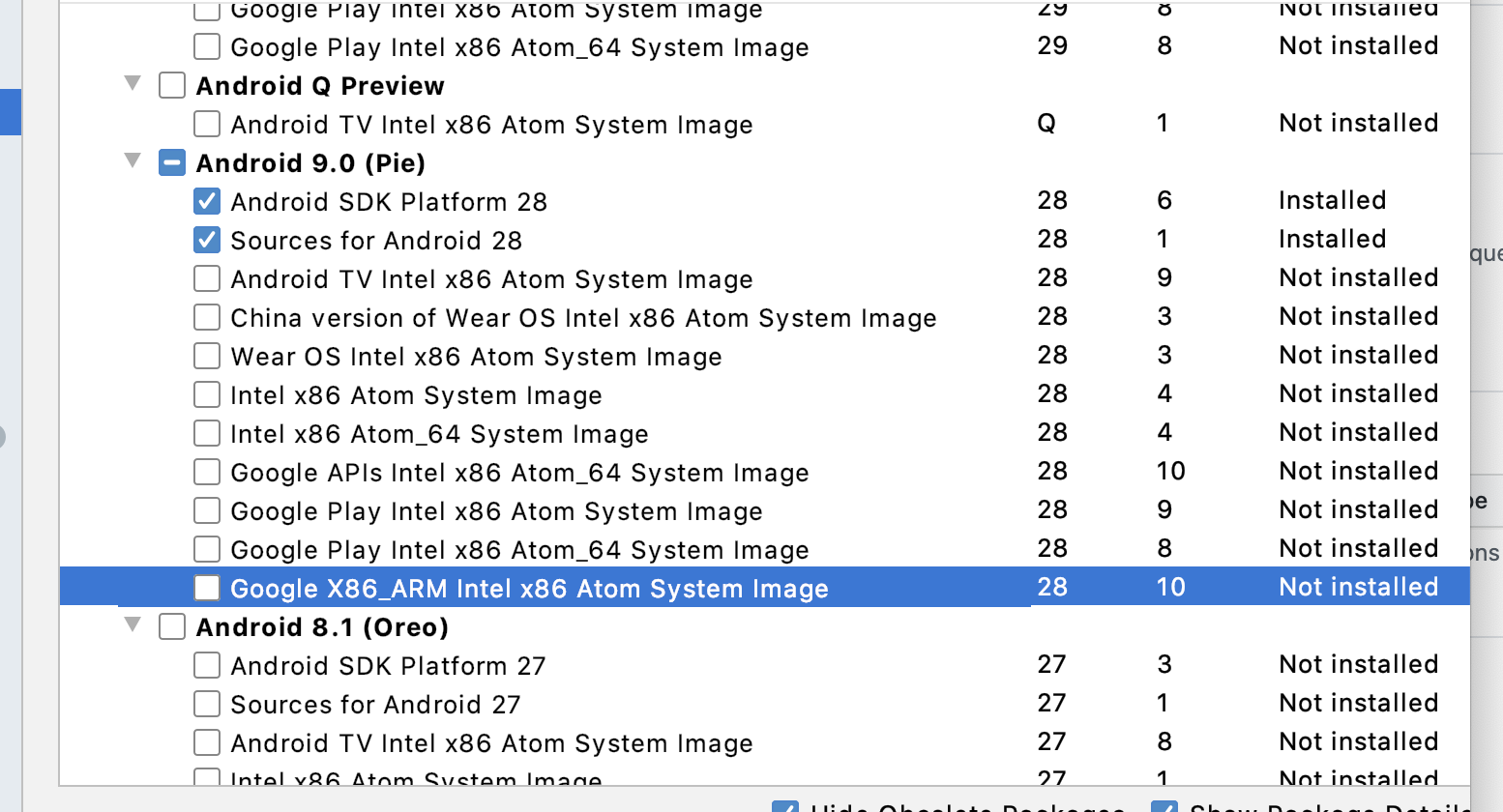1503x812 pixels.
Task: Collapse the Android 9.0 (Pie) section
Action: pyautogui.click(x=133, y=162)
